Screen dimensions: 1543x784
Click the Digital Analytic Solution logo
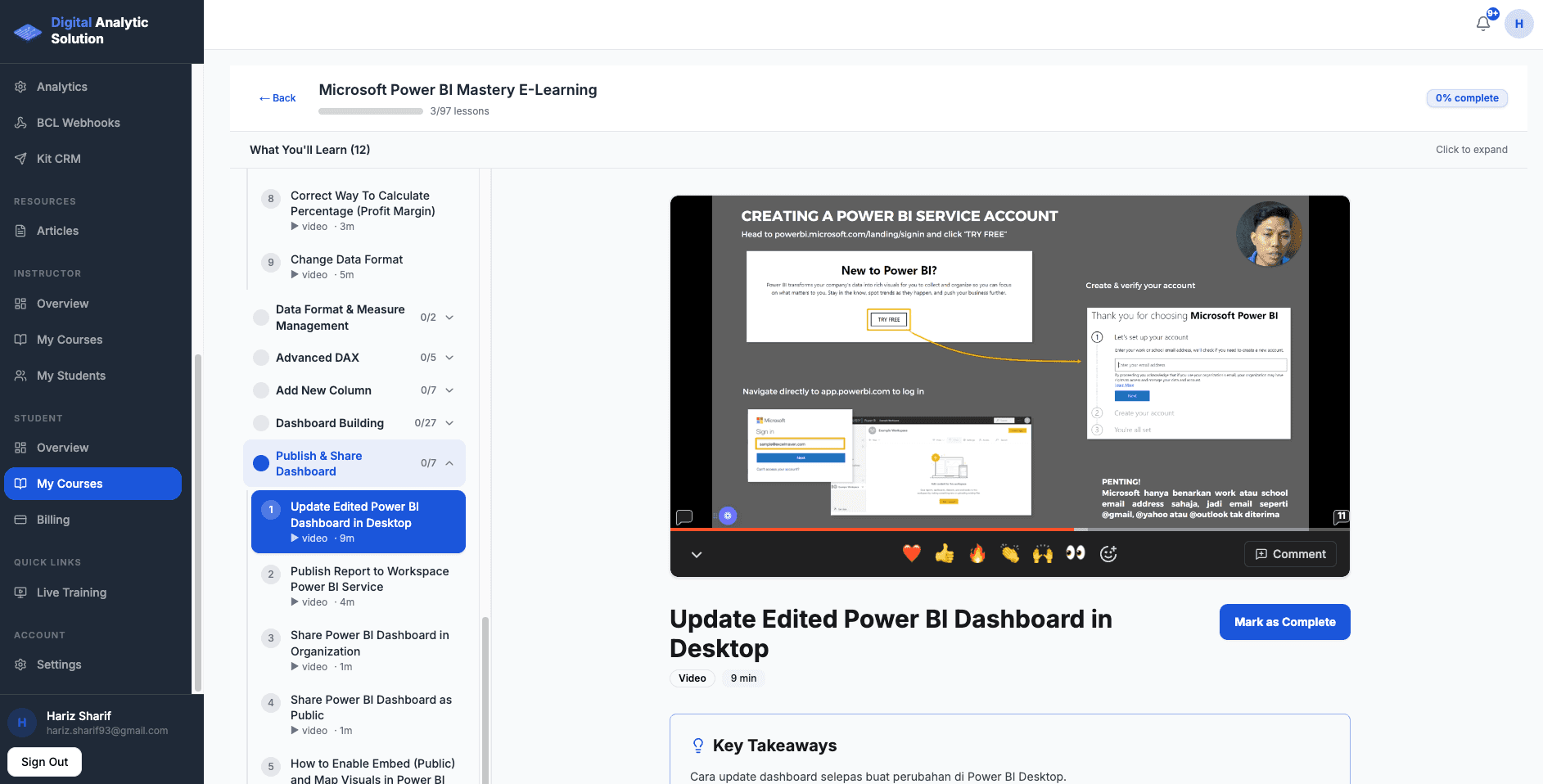tap(81, 30)
